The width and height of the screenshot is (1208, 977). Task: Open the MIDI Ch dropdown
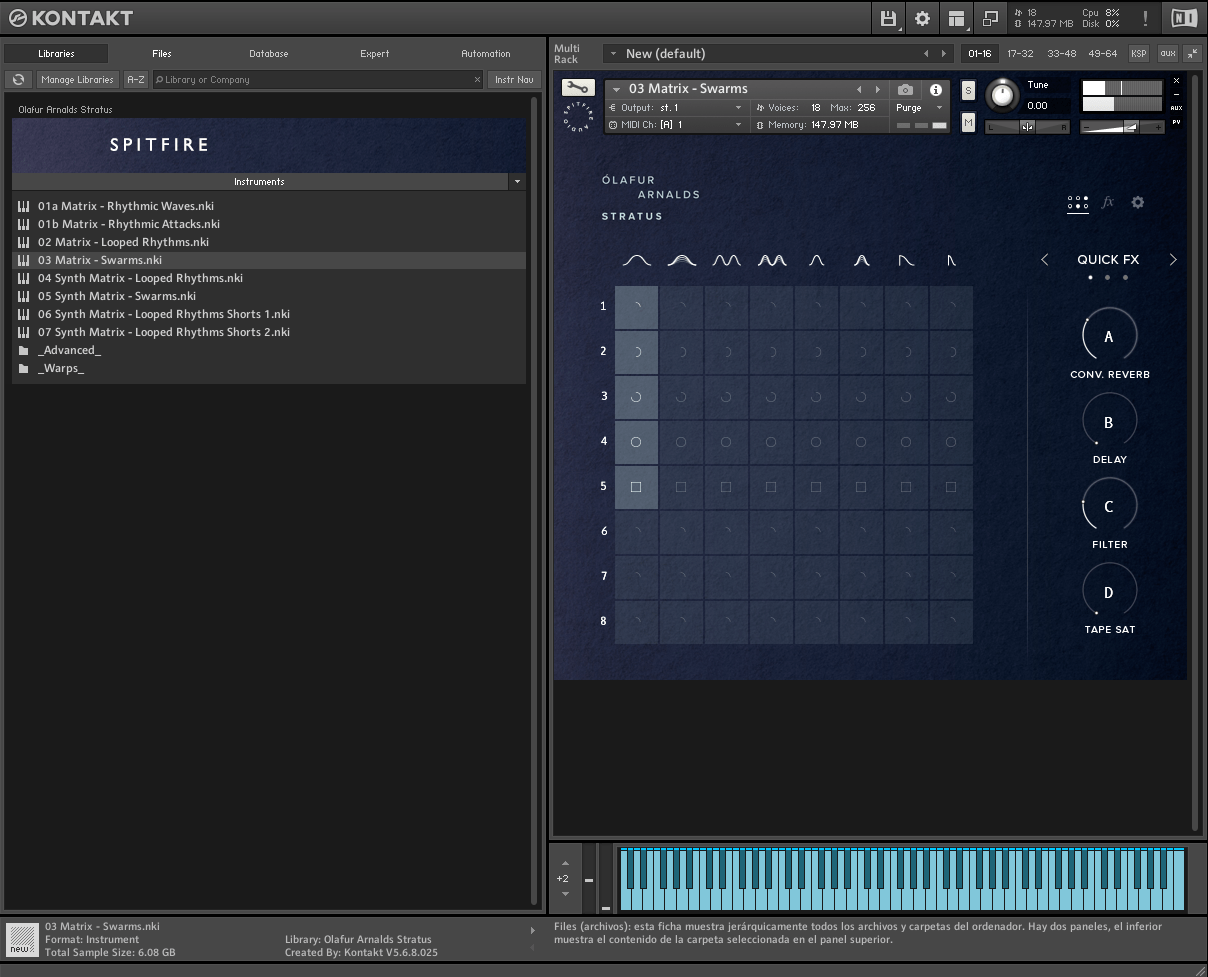click(x=676, y=125)
